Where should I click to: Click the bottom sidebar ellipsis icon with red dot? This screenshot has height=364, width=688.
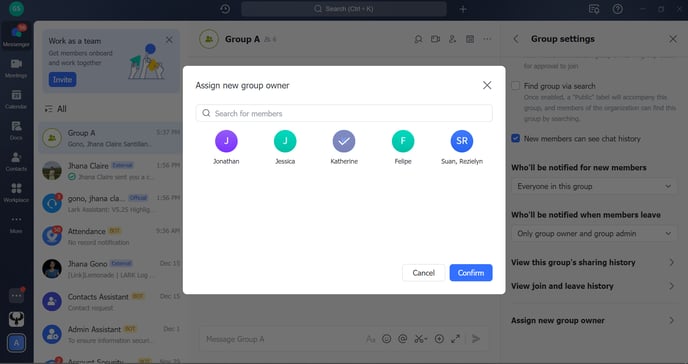(x=16, y=296)
